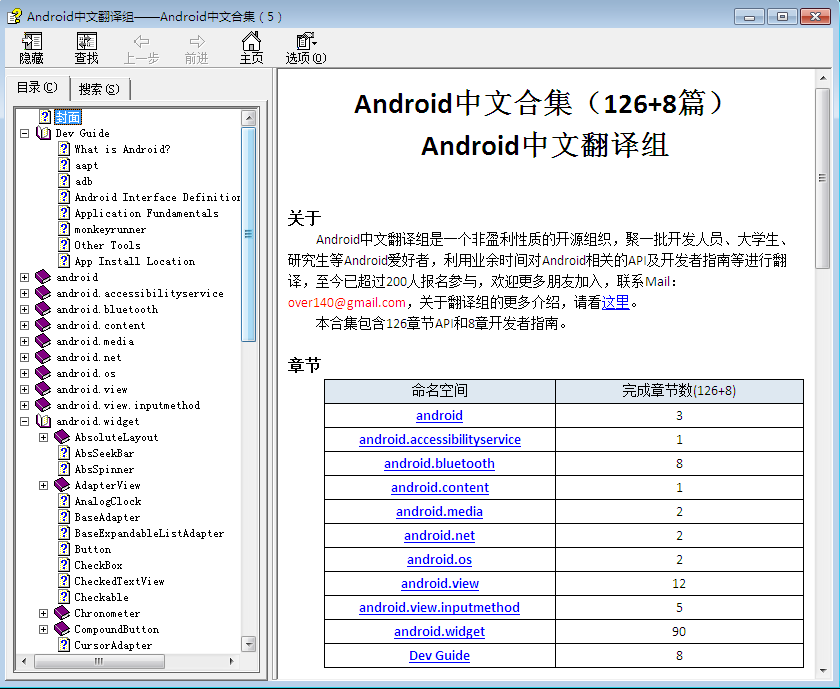The height and width of the screenshot is (689, 840).
Task: Click the open book icon for android.widget
Action: point(43,421)
